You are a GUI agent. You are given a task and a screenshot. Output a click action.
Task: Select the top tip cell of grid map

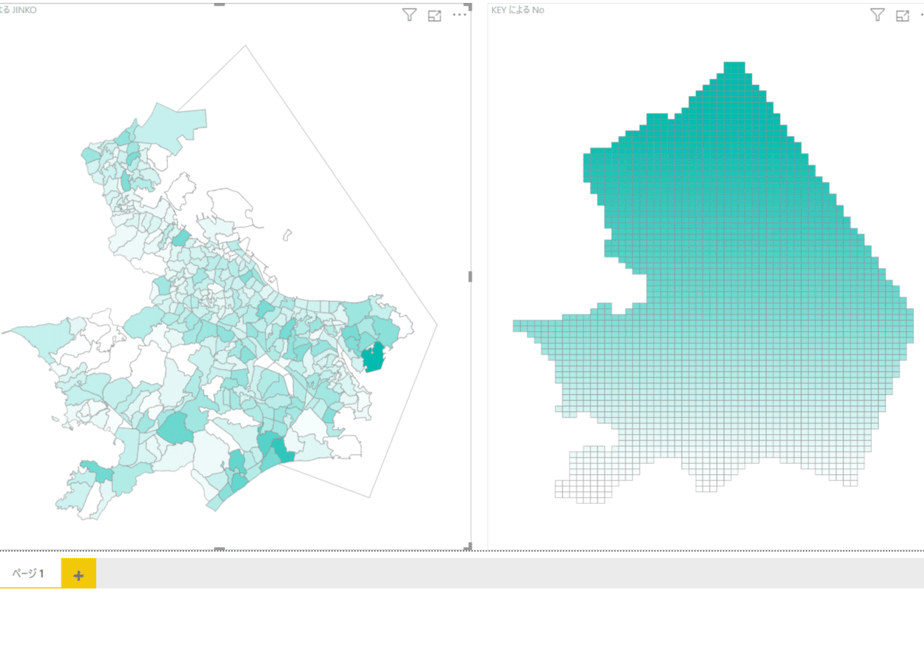pos(734,65)
